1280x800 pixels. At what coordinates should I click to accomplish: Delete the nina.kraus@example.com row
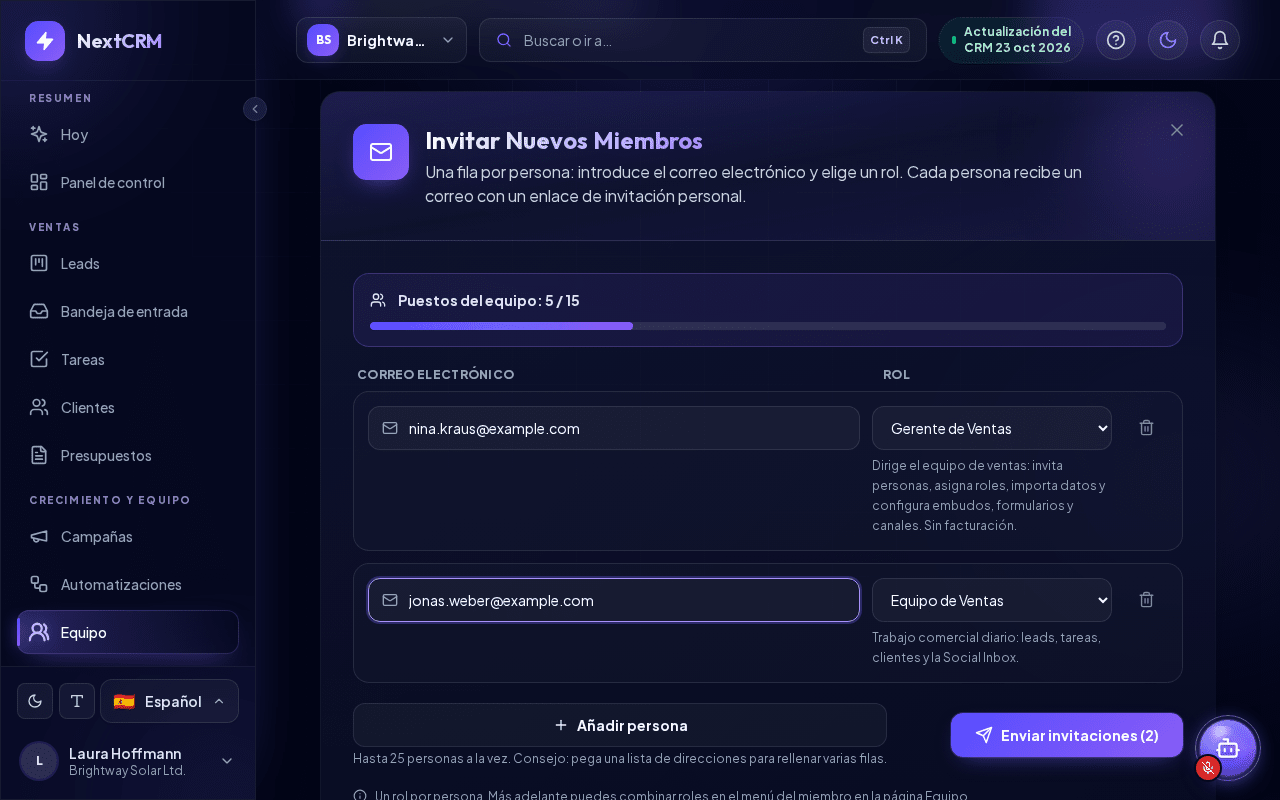point(1147,428)
